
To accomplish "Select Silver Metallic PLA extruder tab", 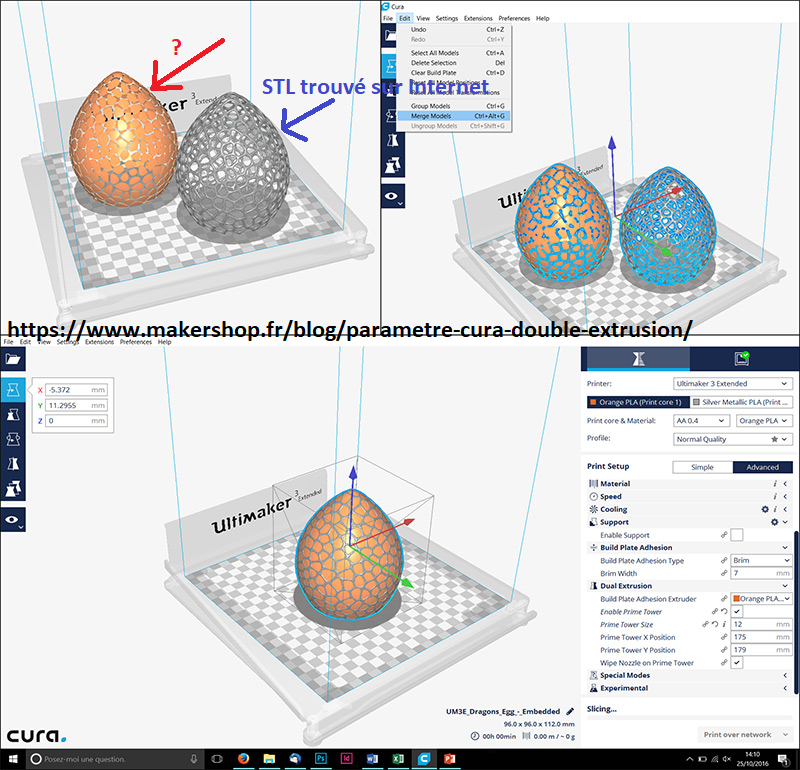I will pos(742,402).
